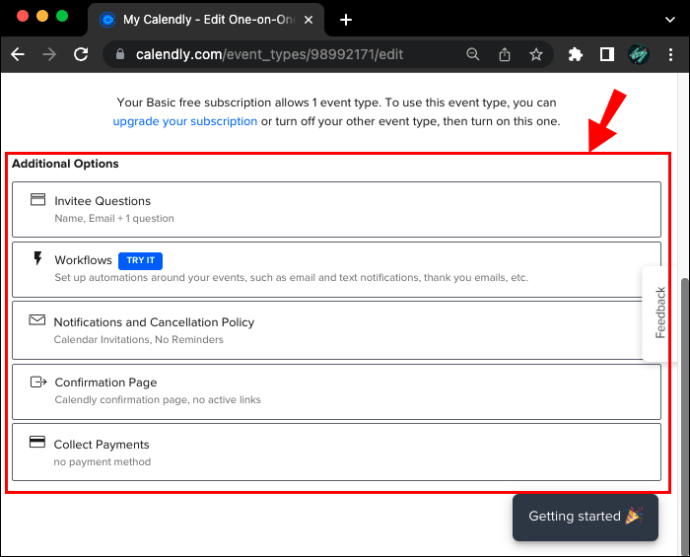Expand the tab search chevron
The height and width of the screenshot is (557, 690).
[670, 20]
